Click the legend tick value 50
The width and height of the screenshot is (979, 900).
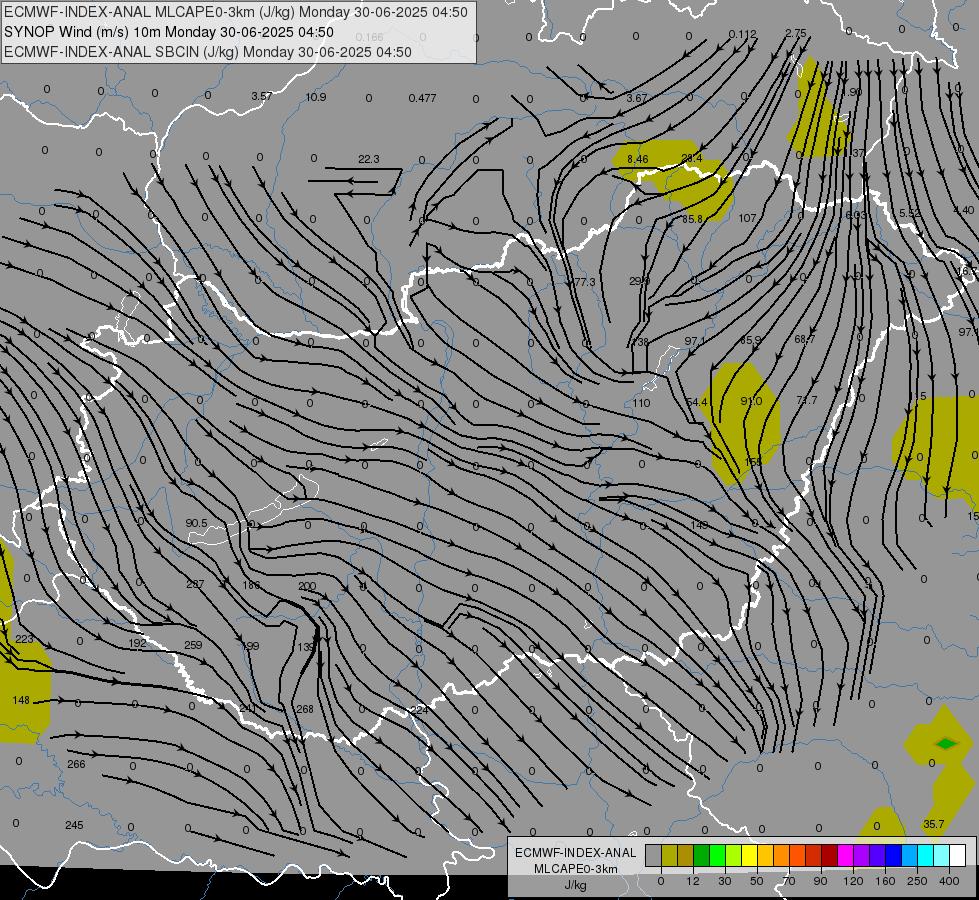[x=756, y=881]
